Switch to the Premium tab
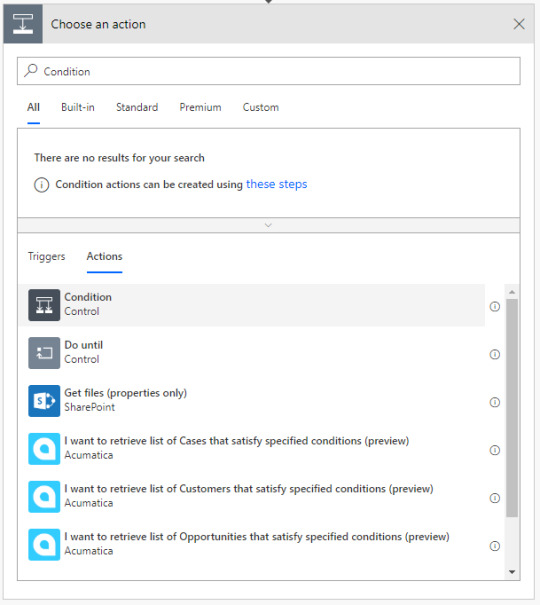This screenshot has height=605, width=540. [200, 107]
